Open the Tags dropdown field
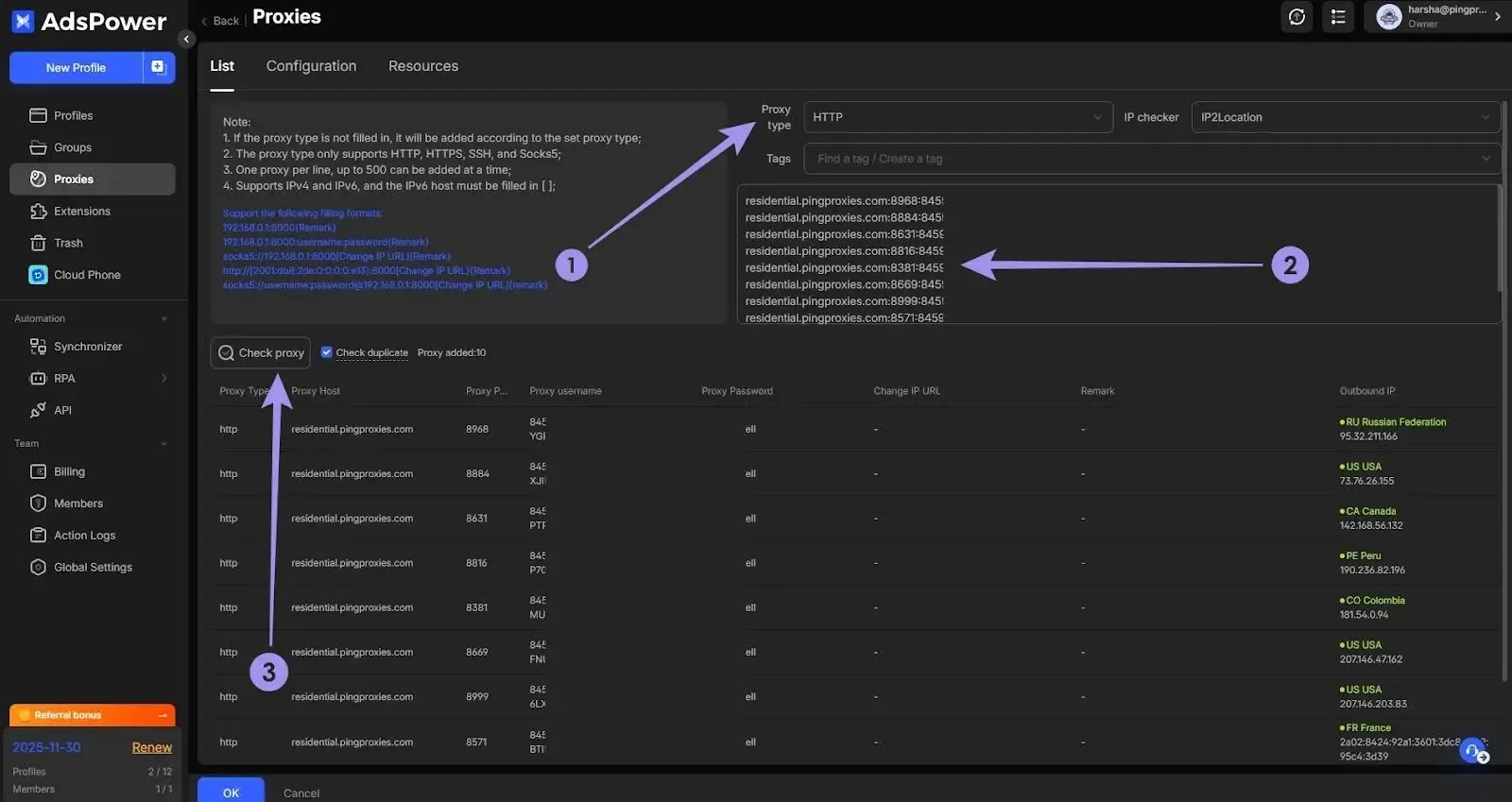Viewport: 1512px width, 802px height. point(1152,159)
